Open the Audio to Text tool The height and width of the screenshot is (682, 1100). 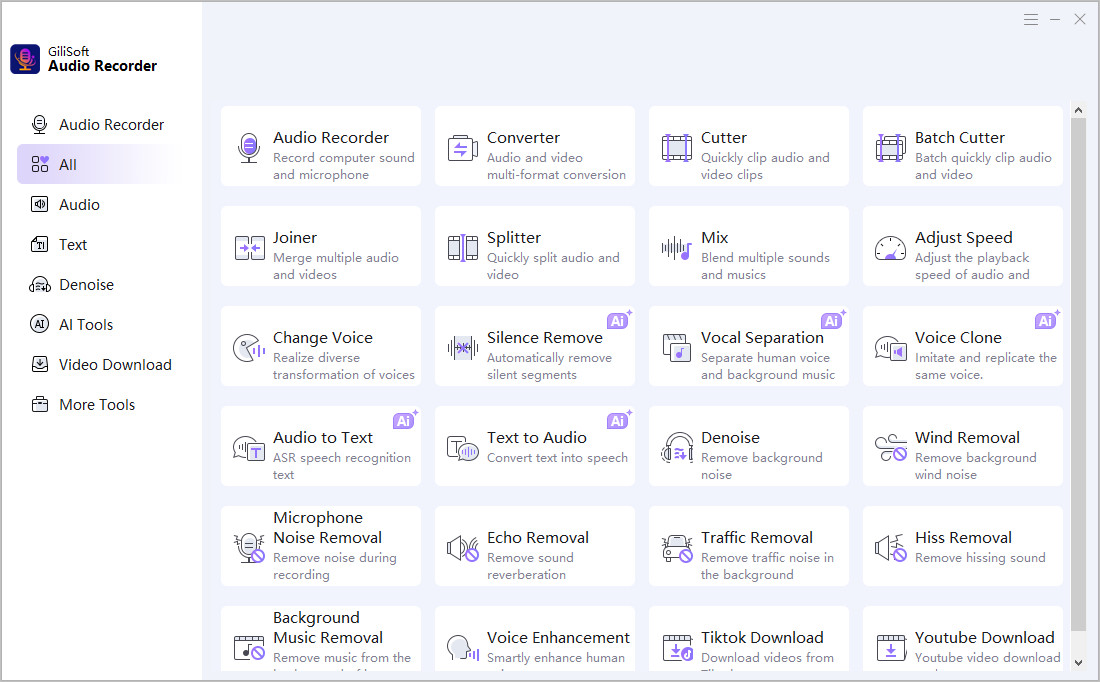(x=320, y=446)
